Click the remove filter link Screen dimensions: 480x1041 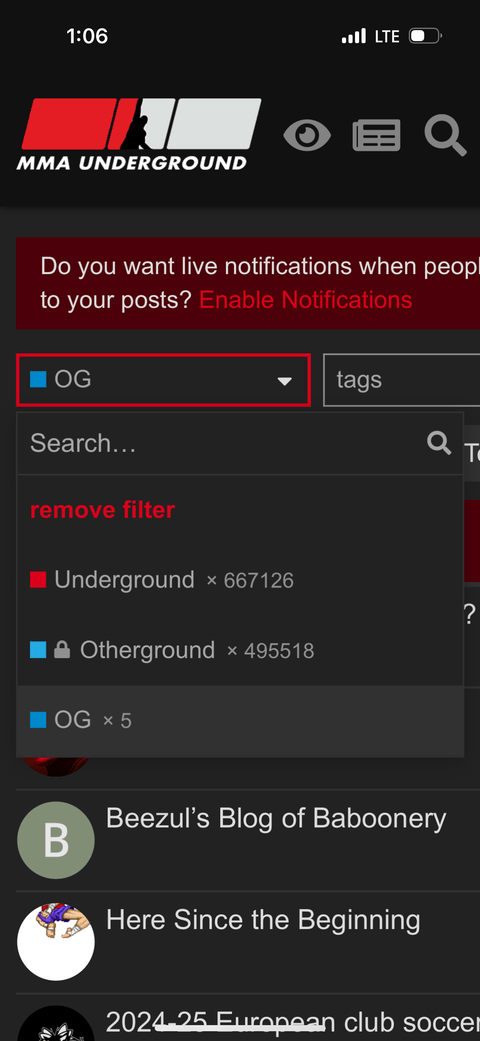(x=102, y=510)
